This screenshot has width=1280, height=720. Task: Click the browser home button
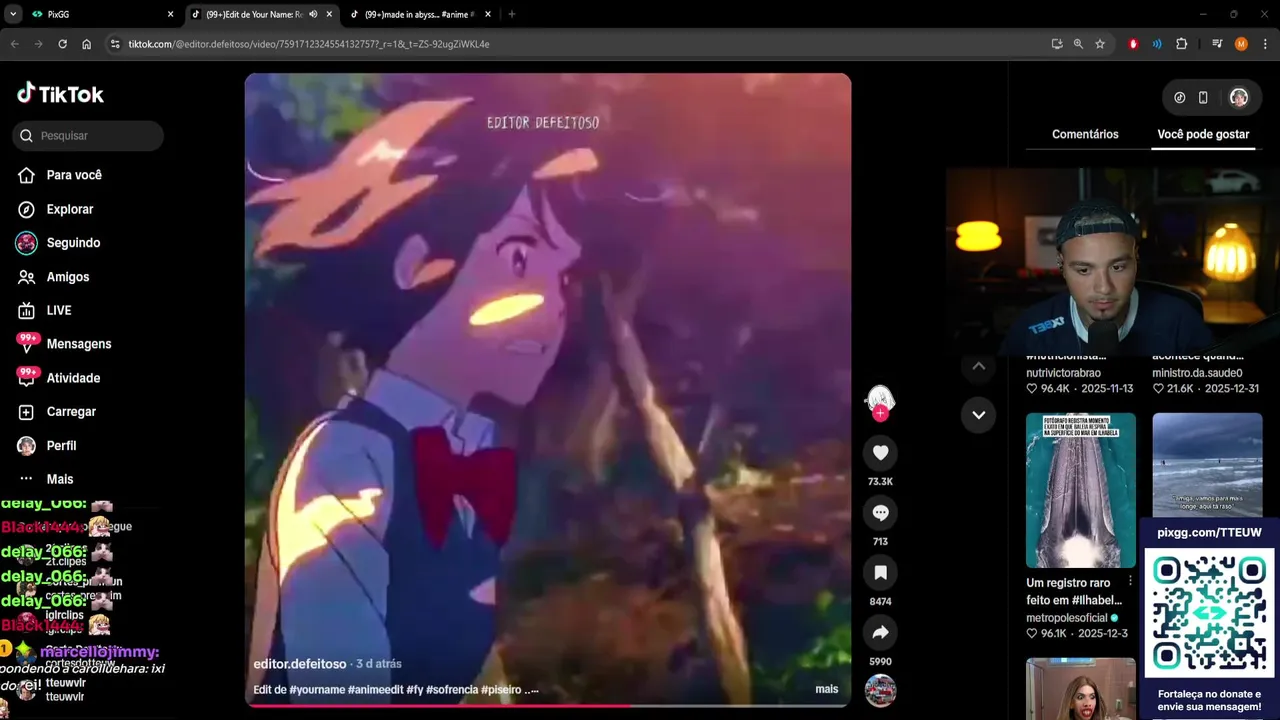(x=87, y=44)
